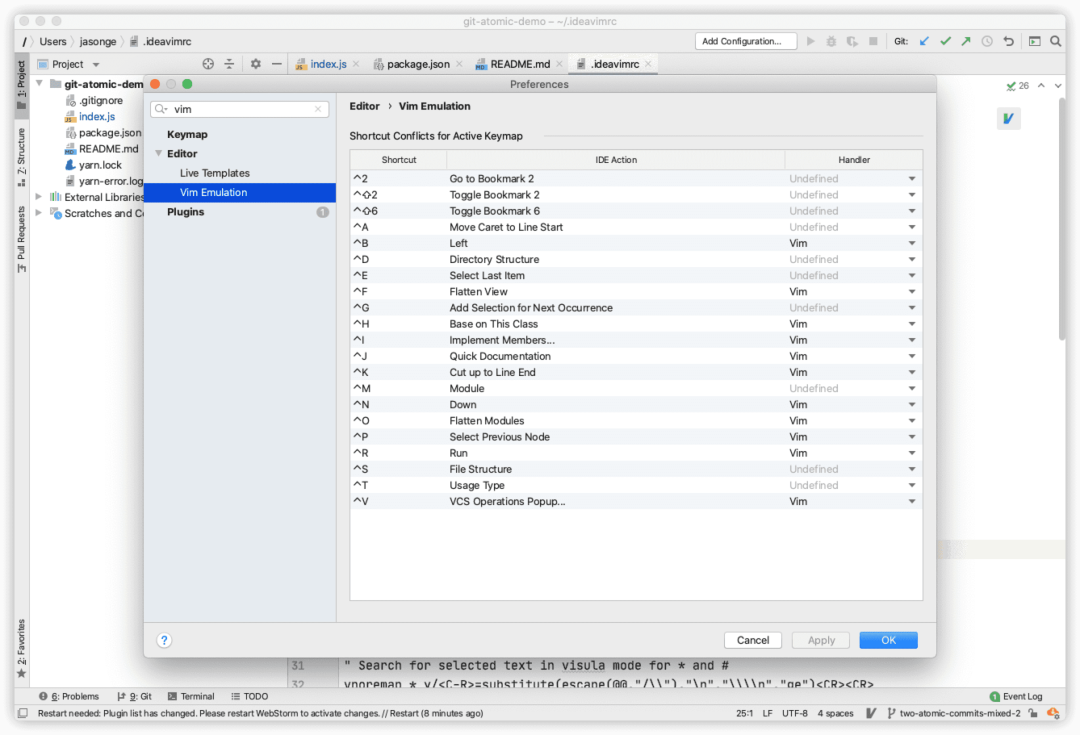Open the Terminal tool window

coord(191,696)
